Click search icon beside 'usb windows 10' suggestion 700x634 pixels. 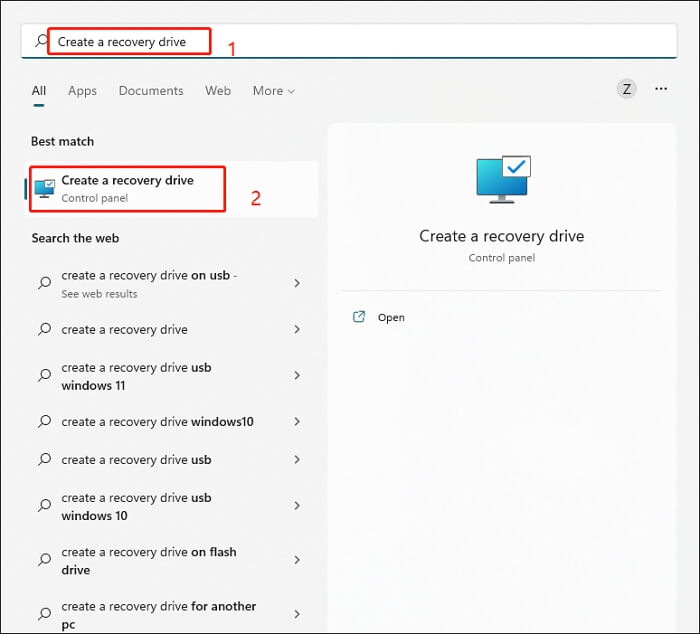[45, 505]
